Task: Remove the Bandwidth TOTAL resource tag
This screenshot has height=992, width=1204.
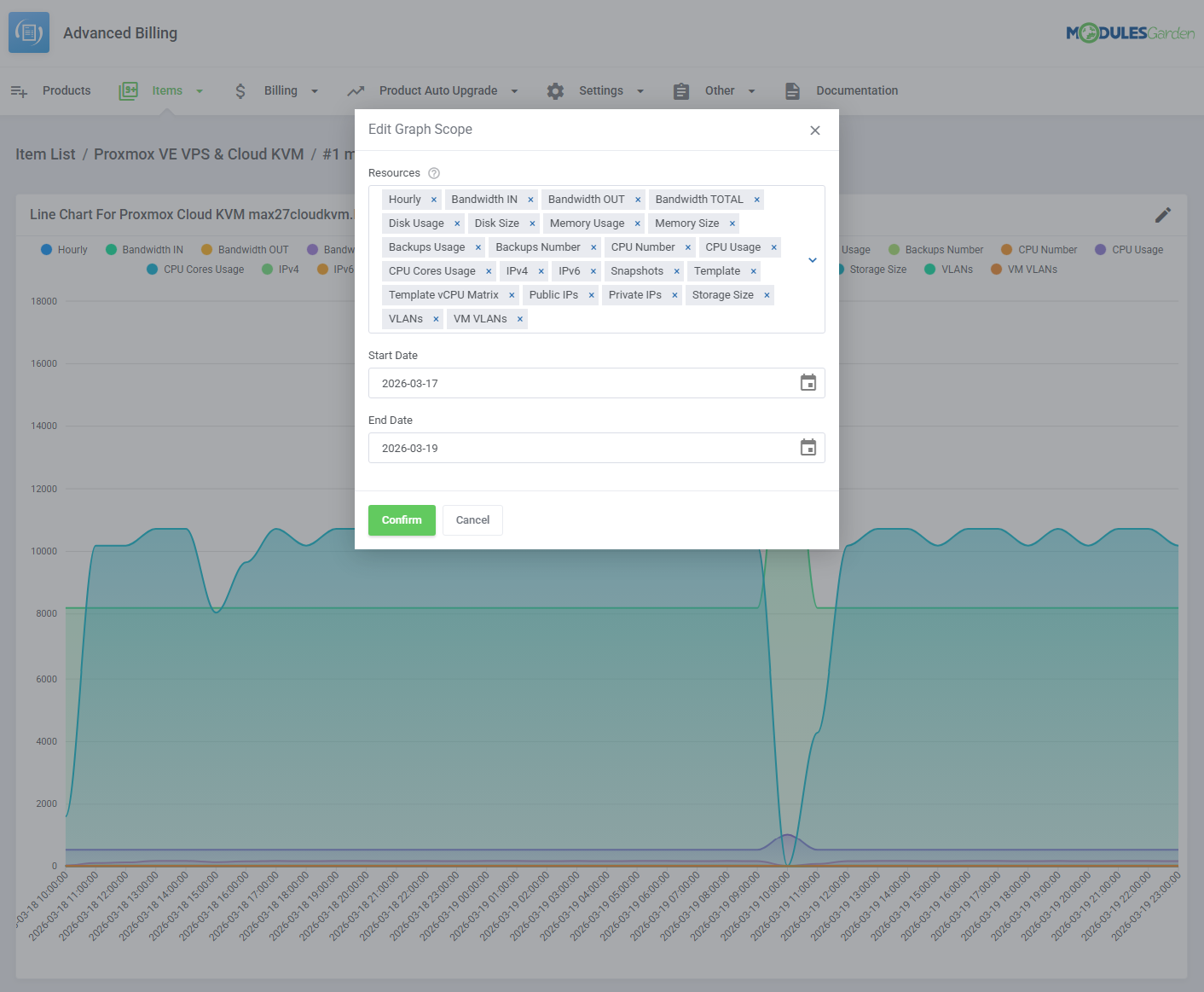Action: pos(756,199)
